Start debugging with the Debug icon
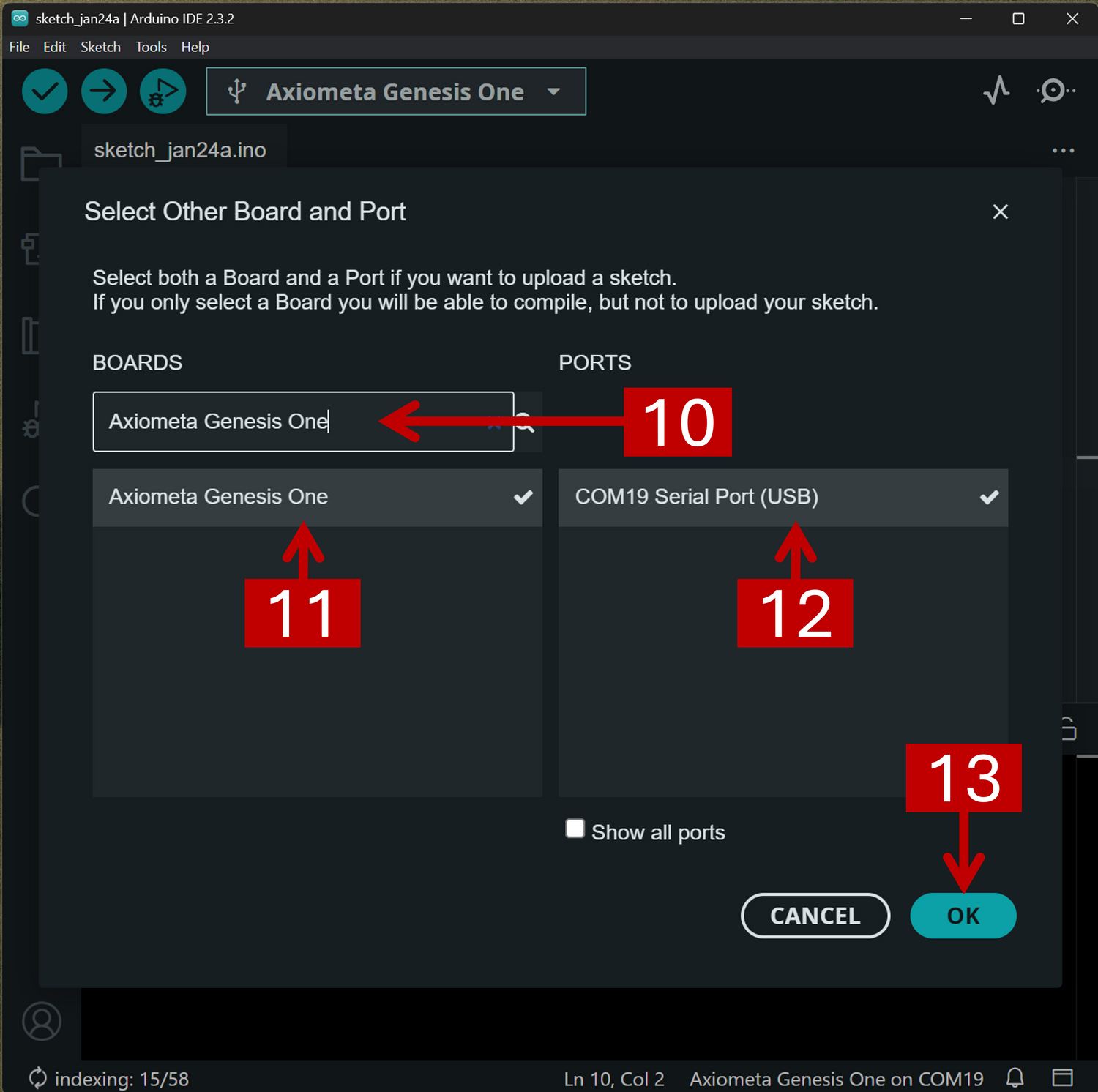This screenshot has width=1098, height=1092. [163, 91]
